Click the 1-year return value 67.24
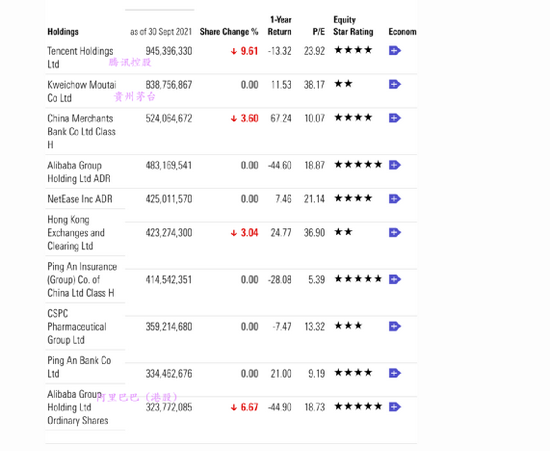Viewport: 550px width, 451px height. (281, 119)
